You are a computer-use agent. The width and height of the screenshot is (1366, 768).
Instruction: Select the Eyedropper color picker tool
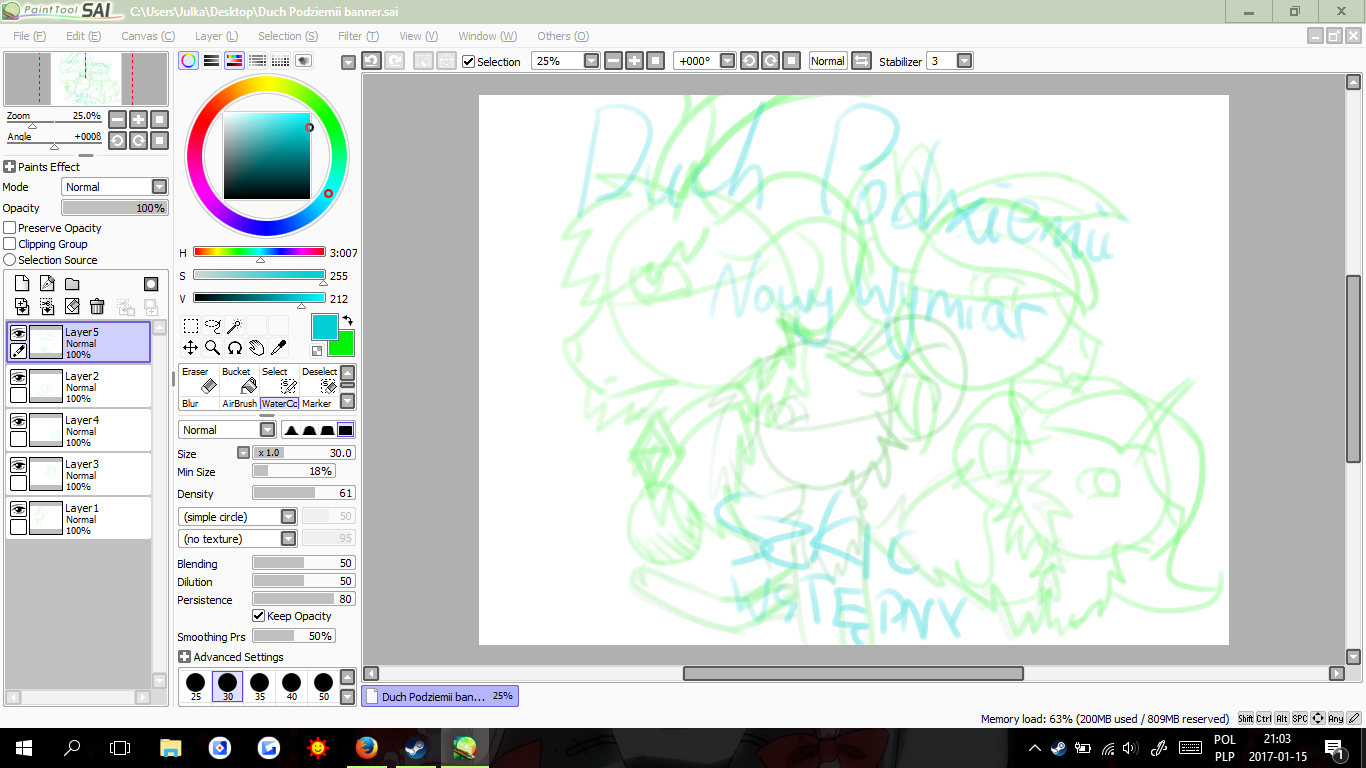(x=278, y=348)
